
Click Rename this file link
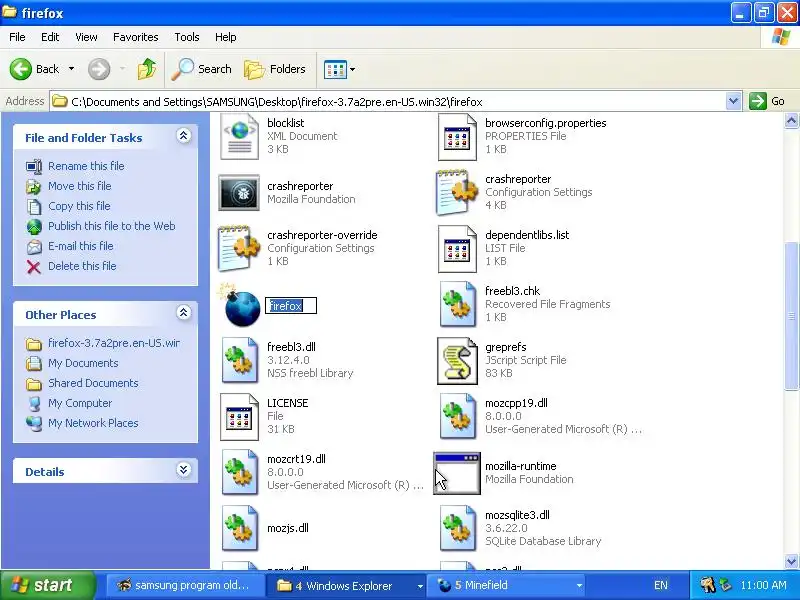tap(86, 166)
